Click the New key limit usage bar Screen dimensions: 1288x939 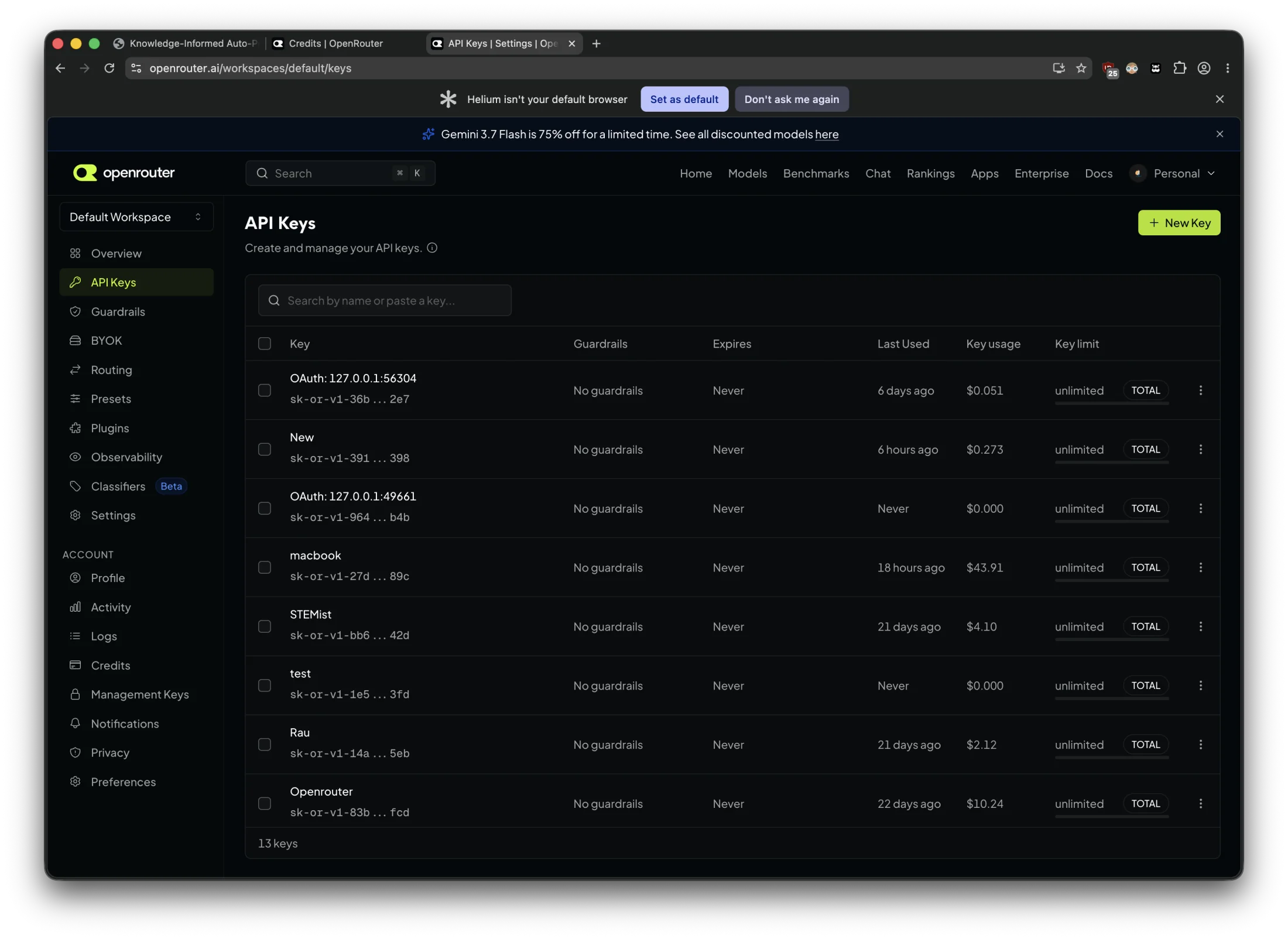(x=1112, y=462)
